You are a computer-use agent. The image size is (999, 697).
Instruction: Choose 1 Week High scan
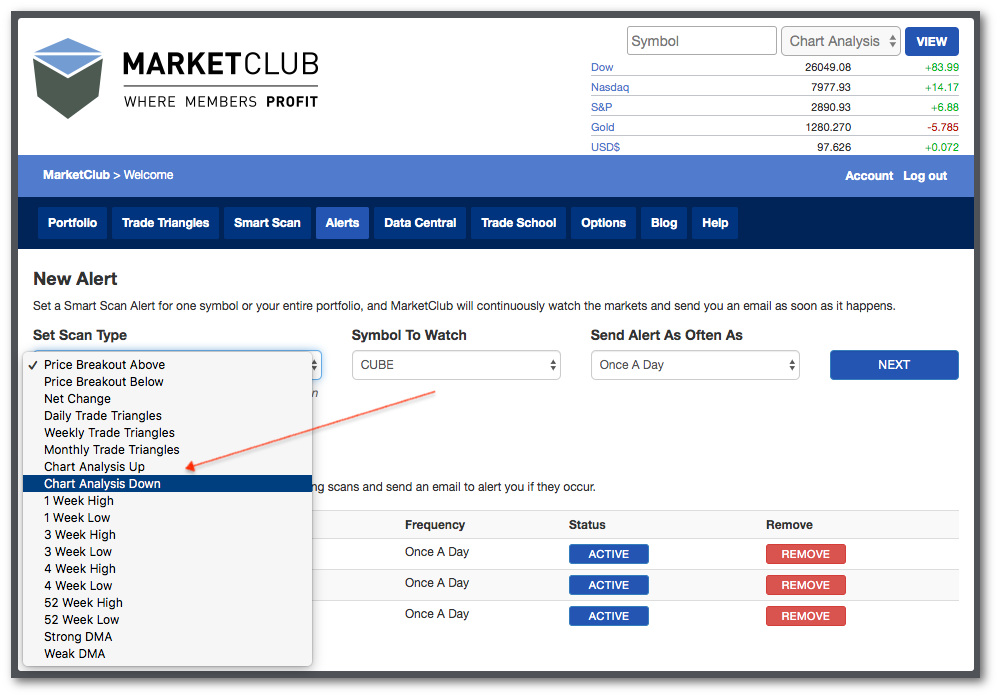[168, 501]
